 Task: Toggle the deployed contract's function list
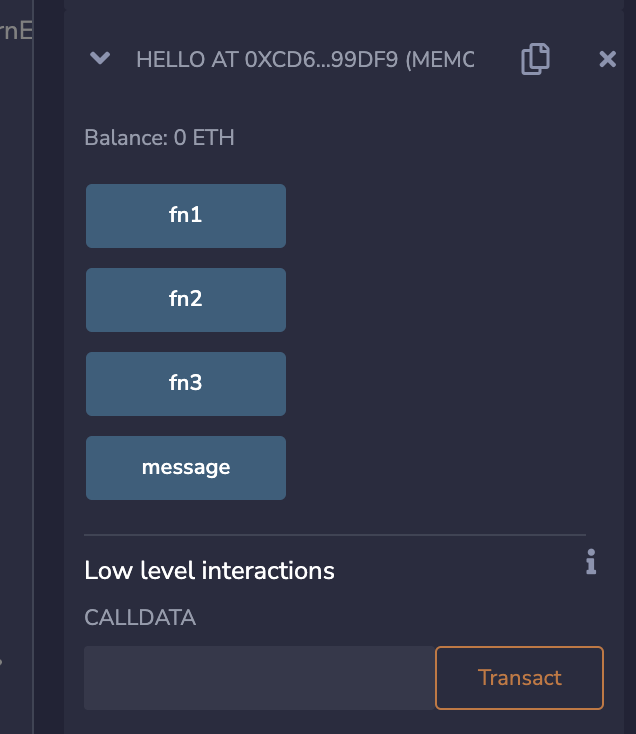(100, 58)
